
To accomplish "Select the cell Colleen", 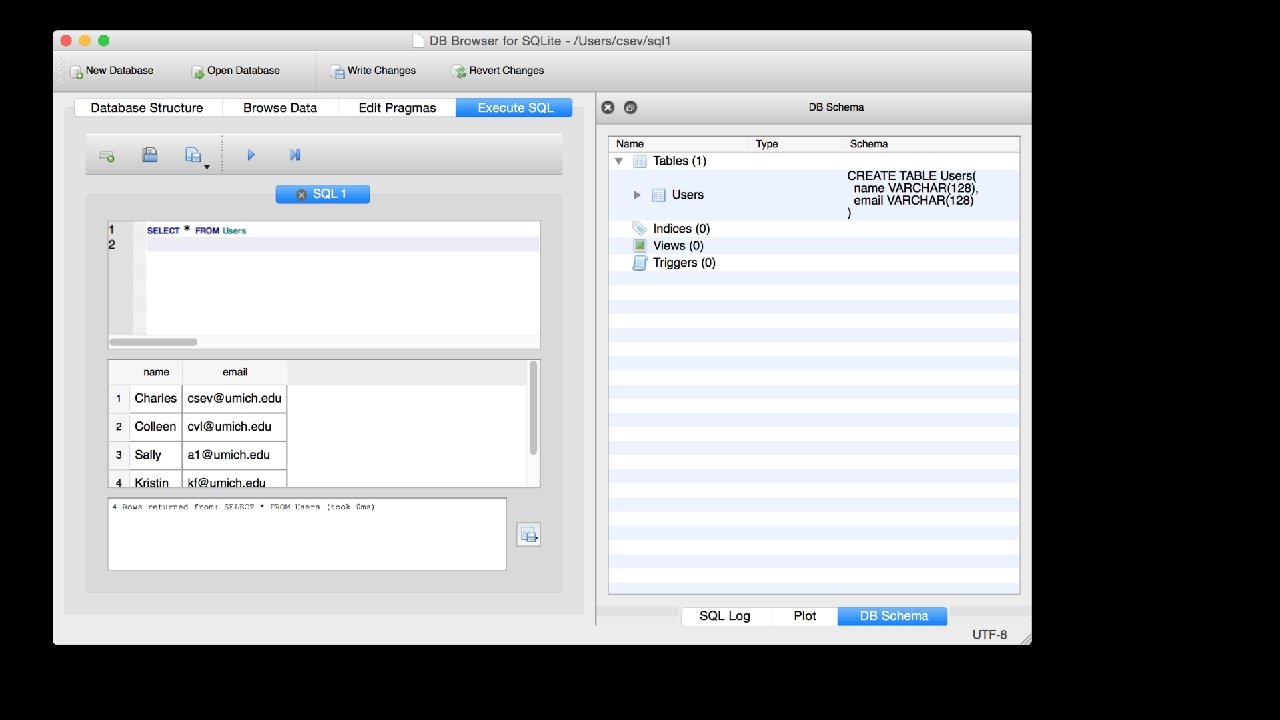I will click(x=156, y=426).
